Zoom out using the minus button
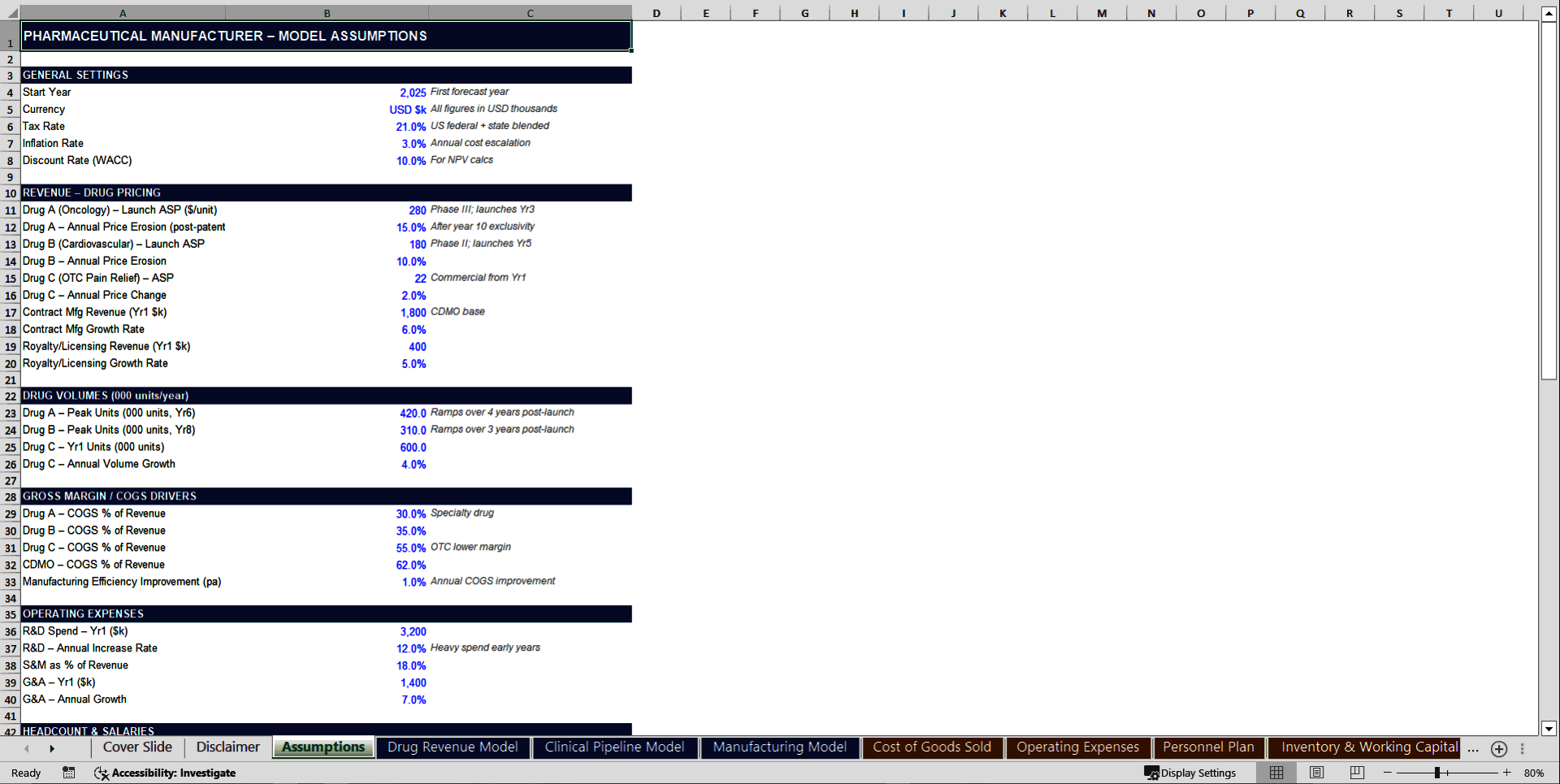Screen dimensions: 1560x784 1387,773
